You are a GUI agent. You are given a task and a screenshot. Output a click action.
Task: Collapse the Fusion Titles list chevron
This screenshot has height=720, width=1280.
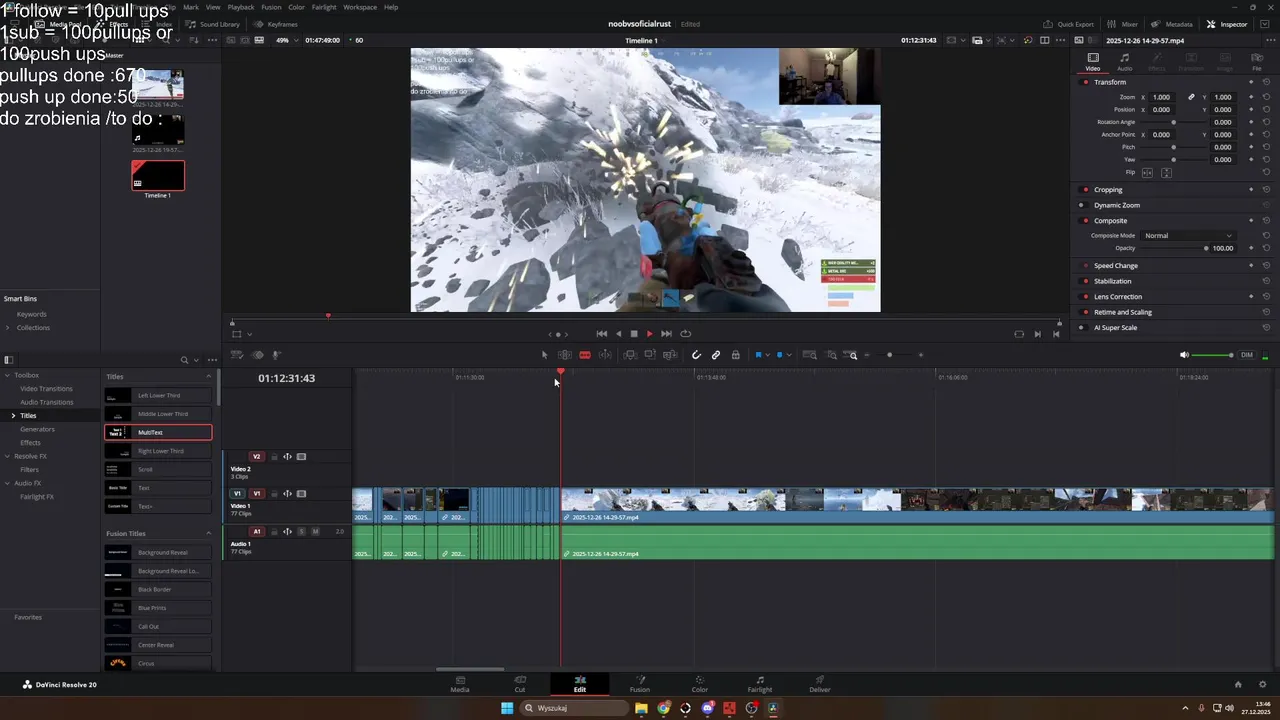coord(209,534)
